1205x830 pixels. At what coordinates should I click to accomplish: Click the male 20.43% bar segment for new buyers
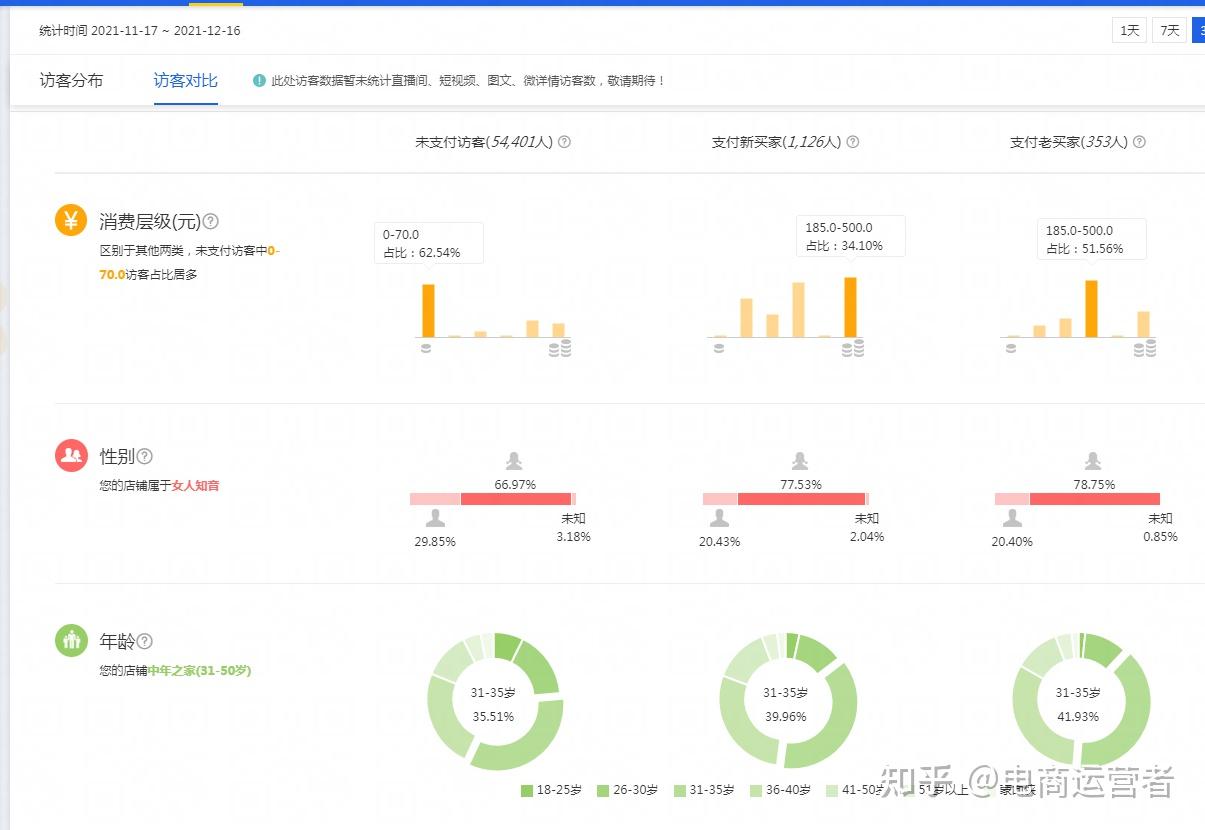[x=720, y=498]
